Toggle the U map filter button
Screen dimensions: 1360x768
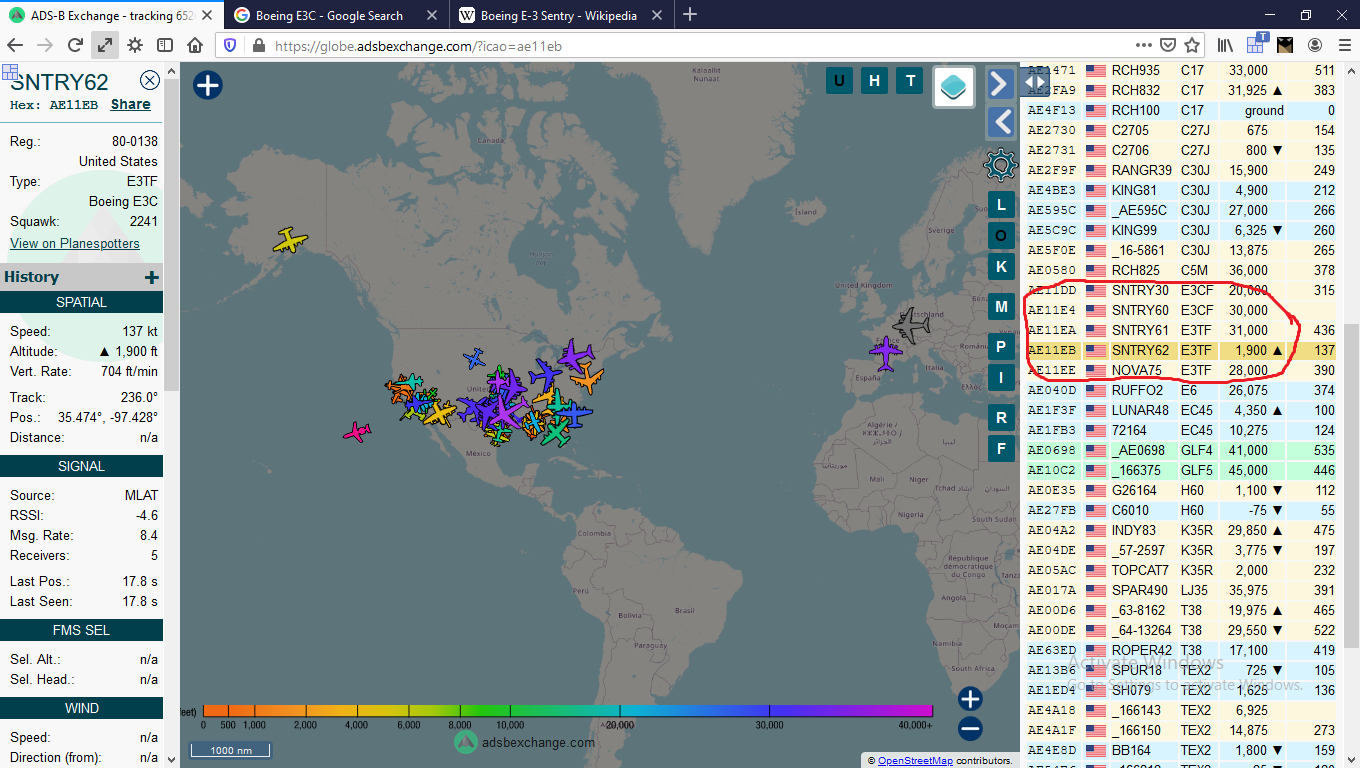(839, 81)
